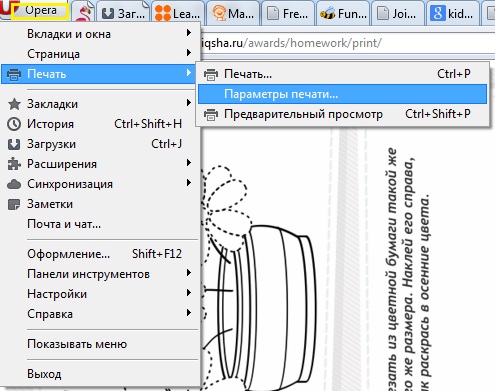Click the bee icon on Fun... tab
Screen dimensions: 495x391
pyautogui.click(x=327, y=14)
